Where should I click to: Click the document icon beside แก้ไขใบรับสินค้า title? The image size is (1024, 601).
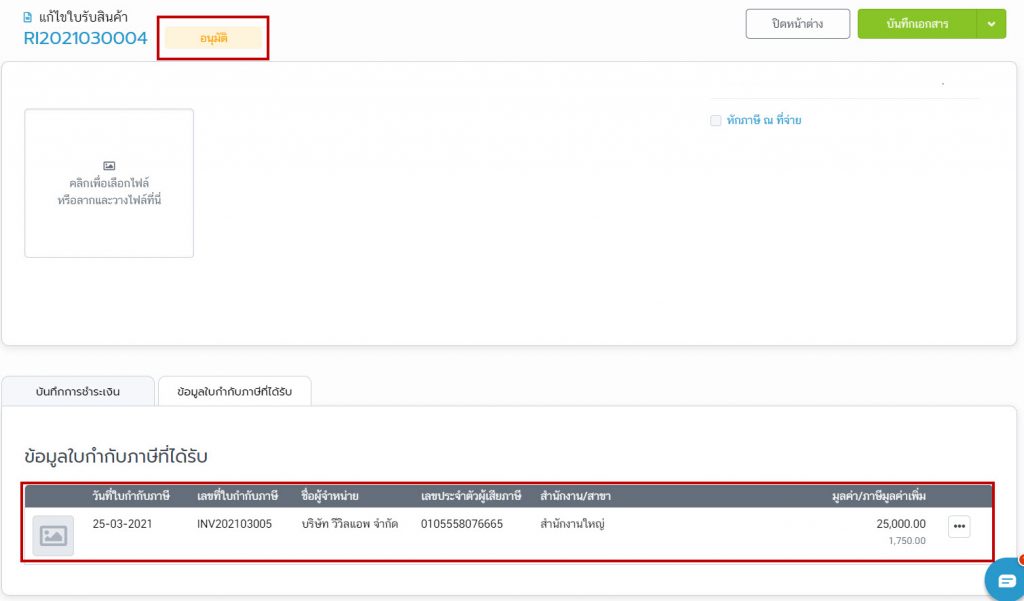pyautogui.click(x=28, y=18)
